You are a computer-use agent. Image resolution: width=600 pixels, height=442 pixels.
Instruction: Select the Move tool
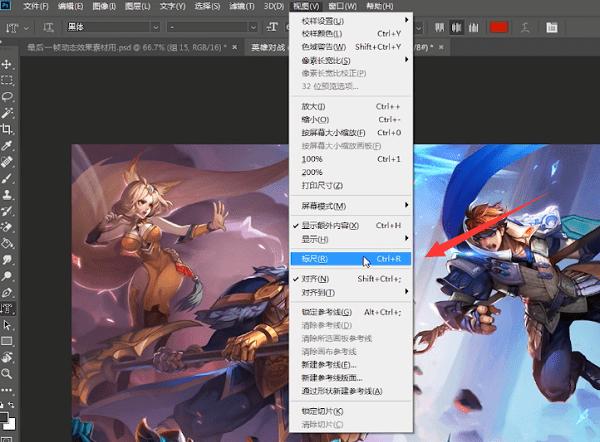point(7,64)
